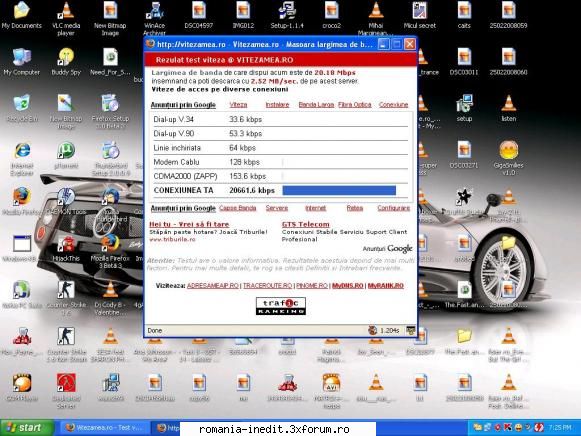Visit MyDNS.RO link
581x436 pixels.
point(348,286)
